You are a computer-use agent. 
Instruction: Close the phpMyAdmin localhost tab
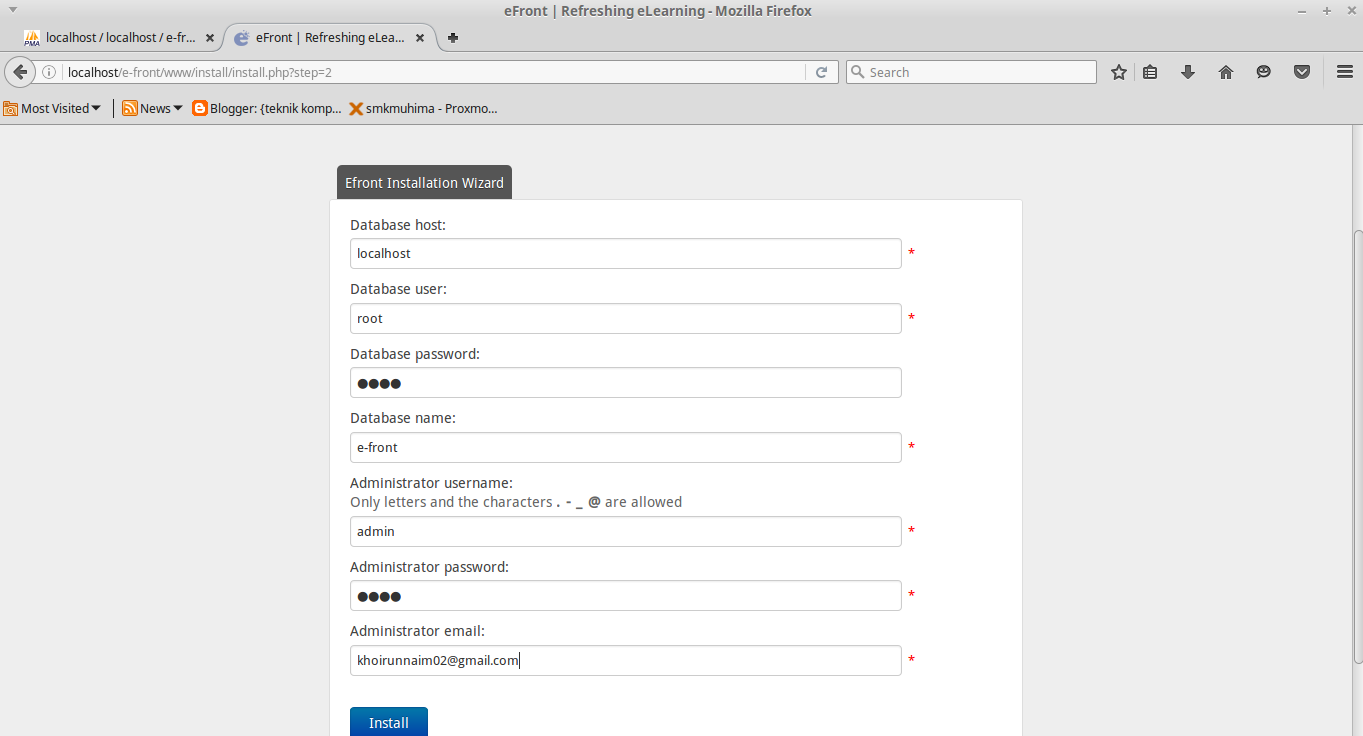point(210,38)
